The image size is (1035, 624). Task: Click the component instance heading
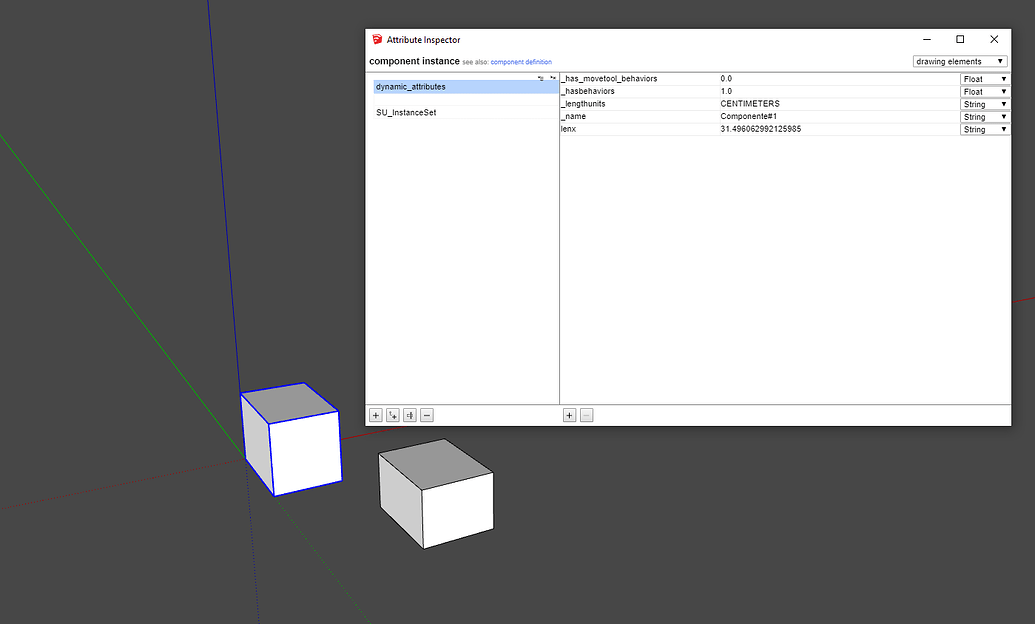point(417,61)
